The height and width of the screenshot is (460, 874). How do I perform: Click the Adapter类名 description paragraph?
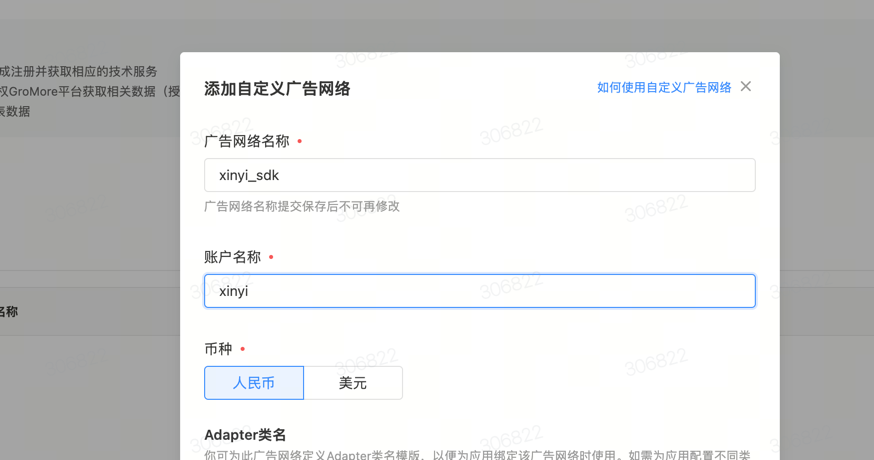(x=477, y=455)
